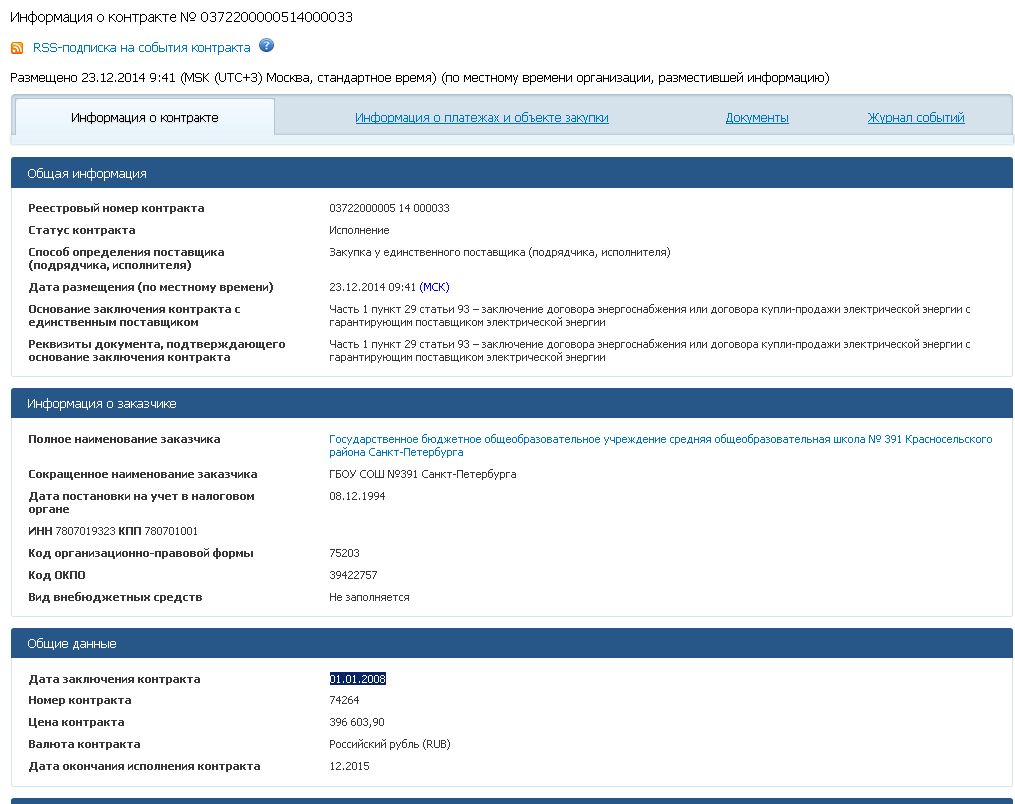The image size is (1015, 804).
Task: Click the orange RSS feed icon
Action: [x=17, y=48]
